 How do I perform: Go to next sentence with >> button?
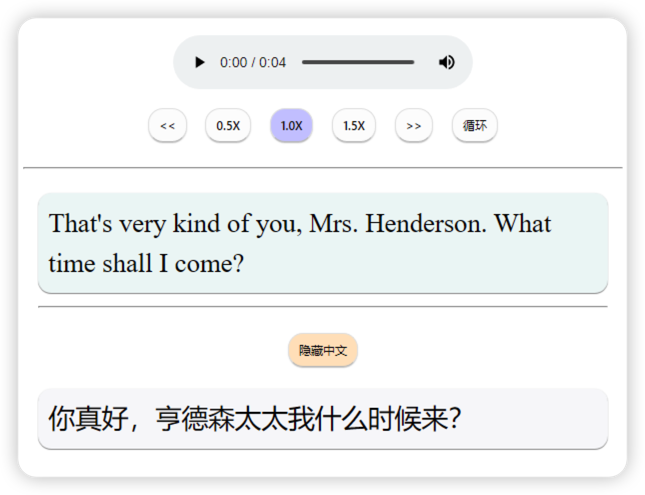tap(414, 125)
